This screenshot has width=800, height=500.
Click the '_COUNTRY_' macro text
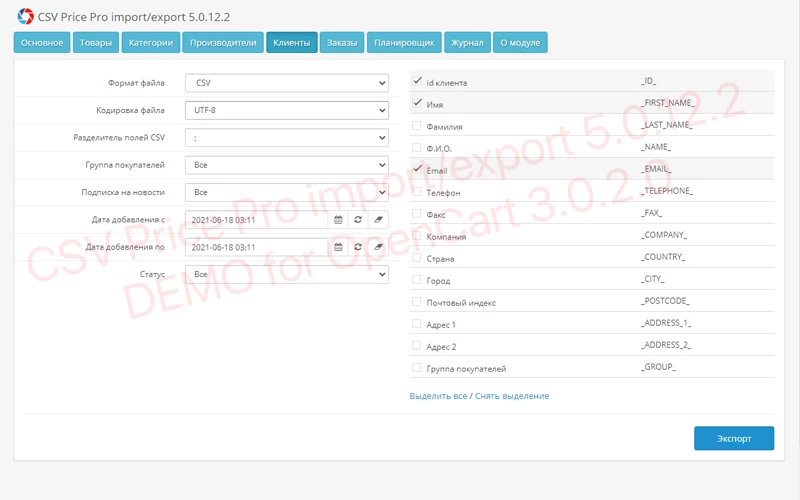click(x=663, y=257)
